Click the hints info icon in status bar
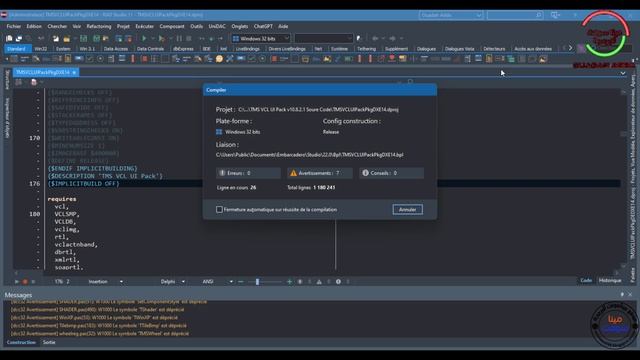 (x=338, y=282)
